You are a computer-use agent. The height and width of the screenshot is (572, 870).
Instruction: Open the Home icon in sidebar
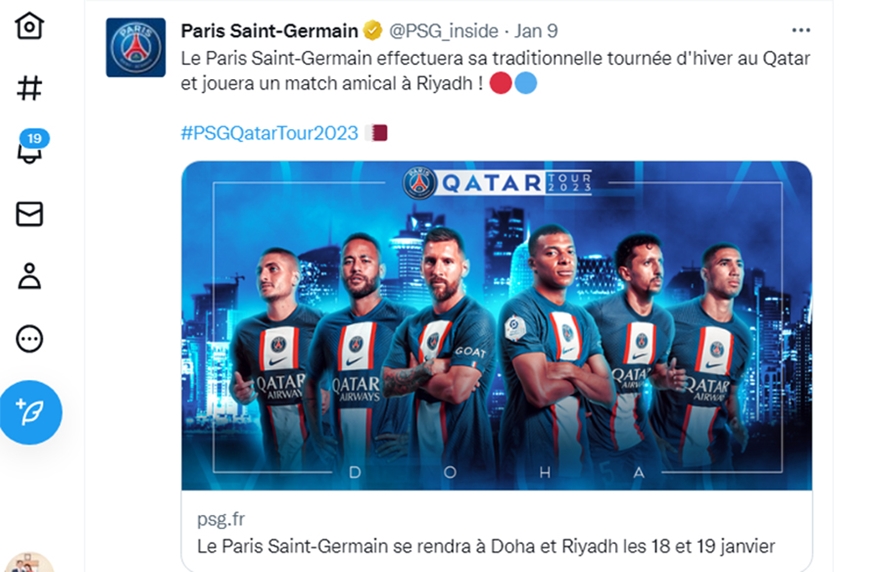[x=29, y=25]
